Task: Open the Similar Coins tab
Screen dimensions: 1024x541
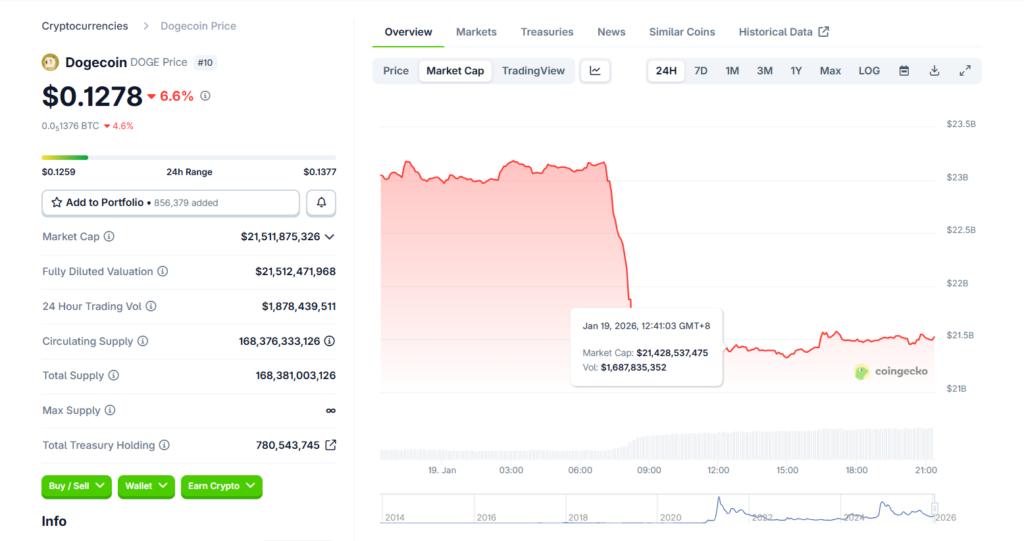Action: pos(682,32)
